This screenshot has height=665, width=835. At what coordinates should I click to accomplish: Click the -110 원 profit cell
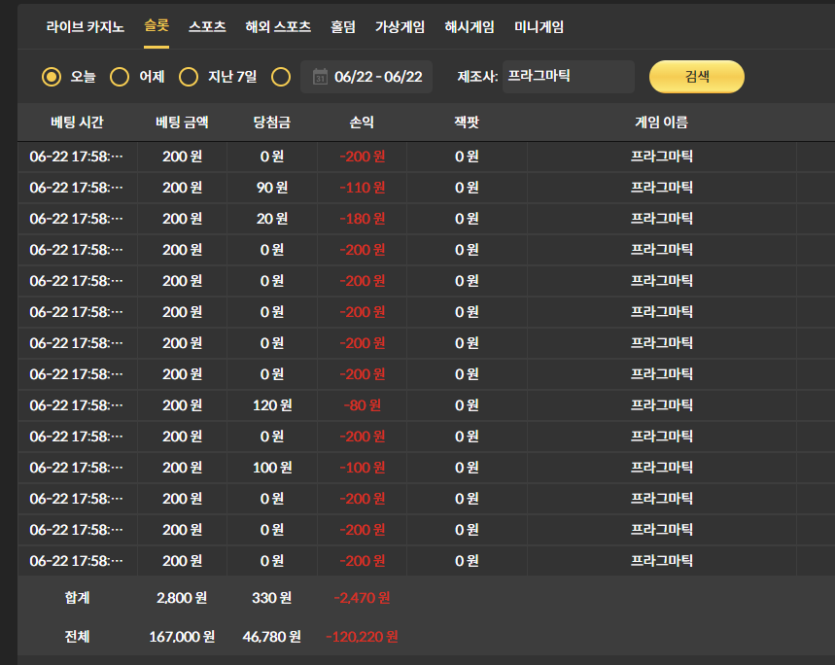[362, 187]
